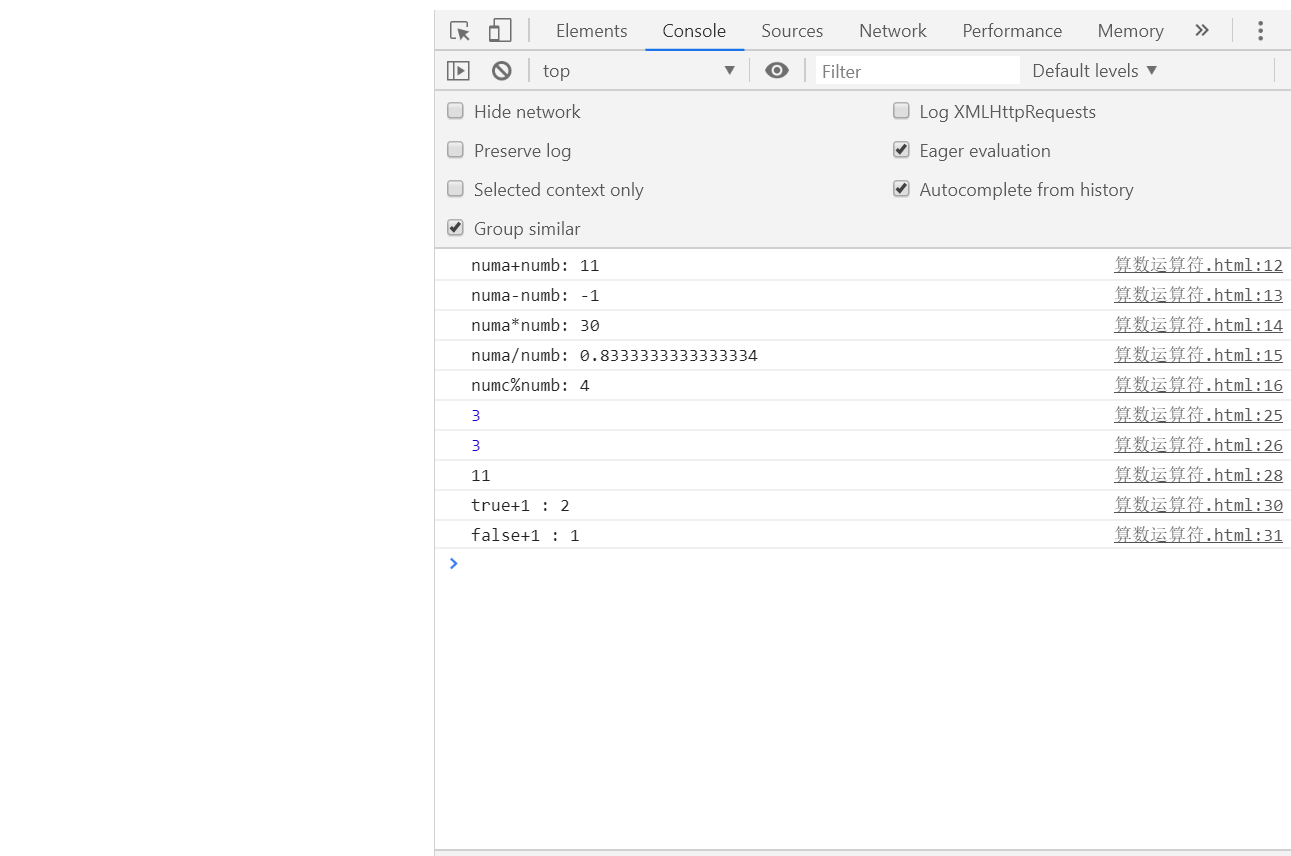Viewport: 1291px width, 856px height.
Task: Open source link 算数运算符.html:12
Action: pyautogui.click(x=1198, y=265)
